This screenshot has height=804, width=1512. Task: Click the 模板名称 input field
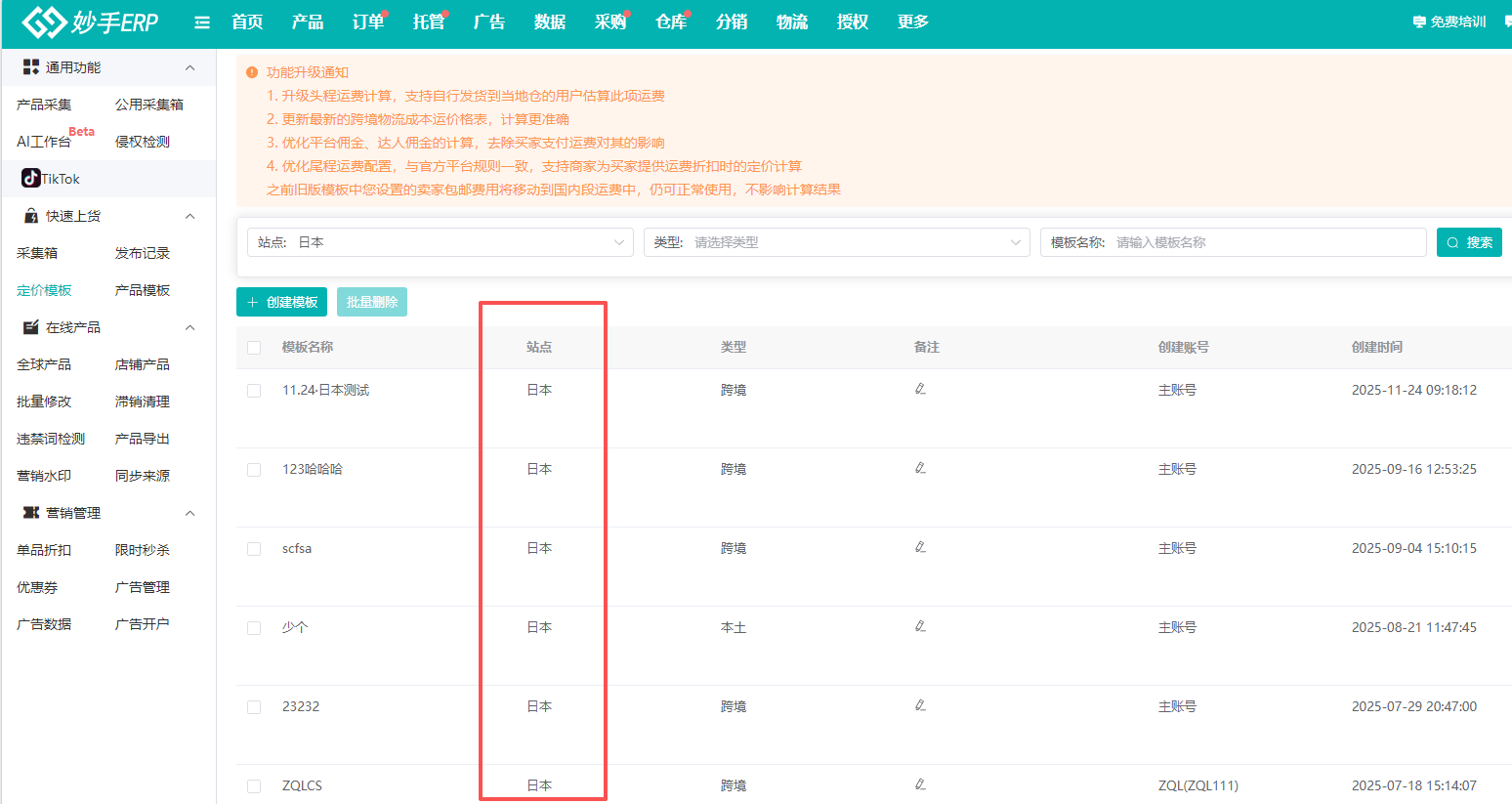tap(1266, 242)
